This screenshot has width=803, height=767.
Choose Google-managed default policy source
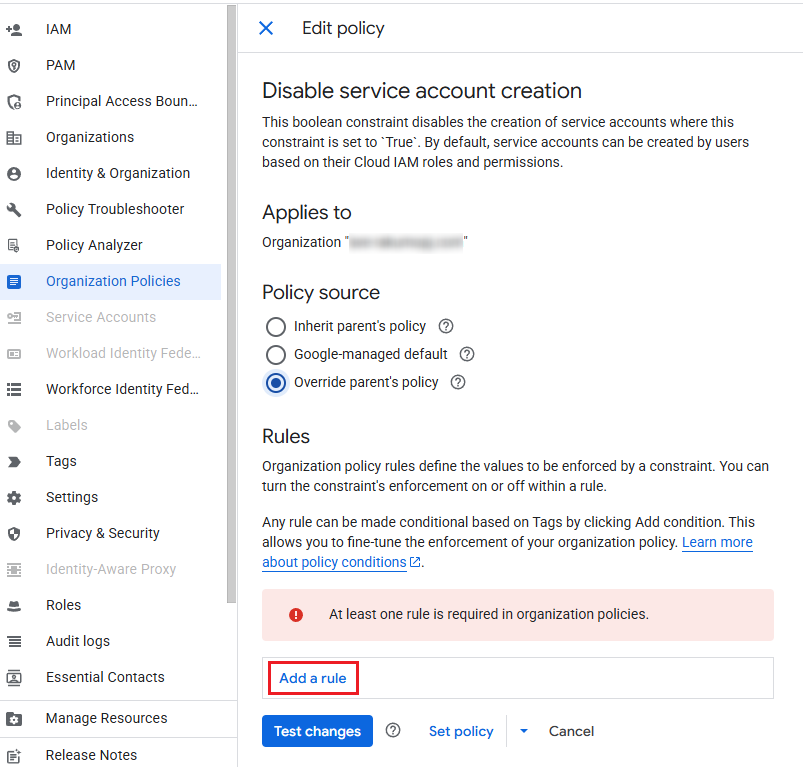pos(276,354)
